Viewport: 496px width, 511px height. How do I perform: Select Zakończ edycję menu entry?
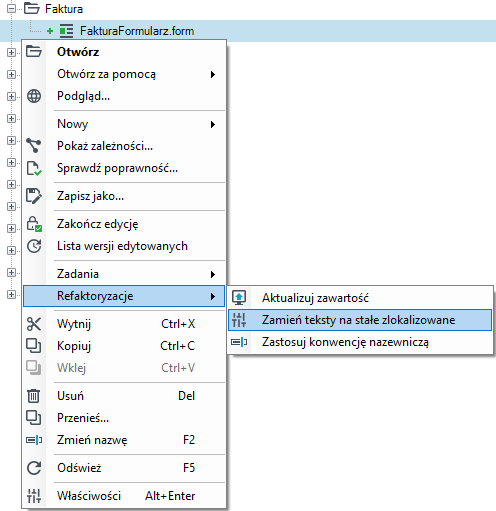point(124,224)
